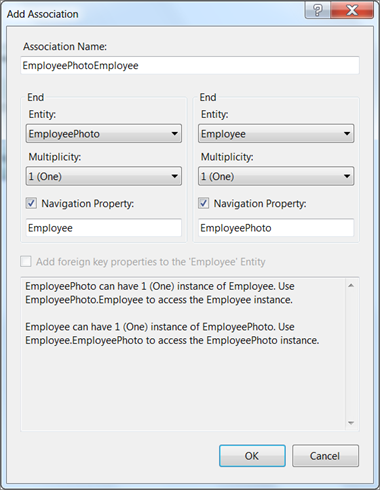
Task: Click description scrollbar up arrow
Action: 351,286
